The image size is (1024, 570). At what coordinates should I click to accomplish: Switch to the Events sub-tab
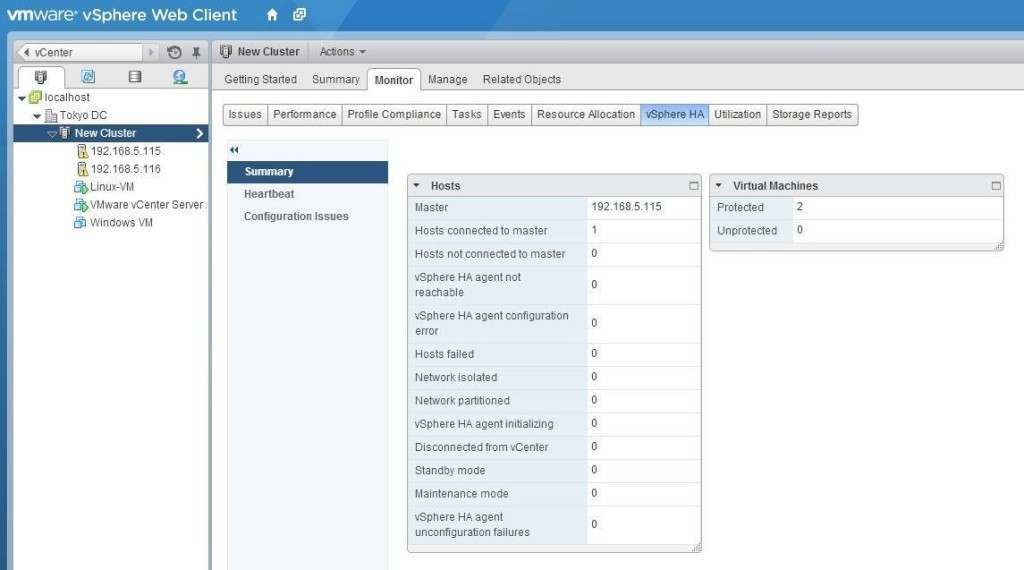(509, 114)
